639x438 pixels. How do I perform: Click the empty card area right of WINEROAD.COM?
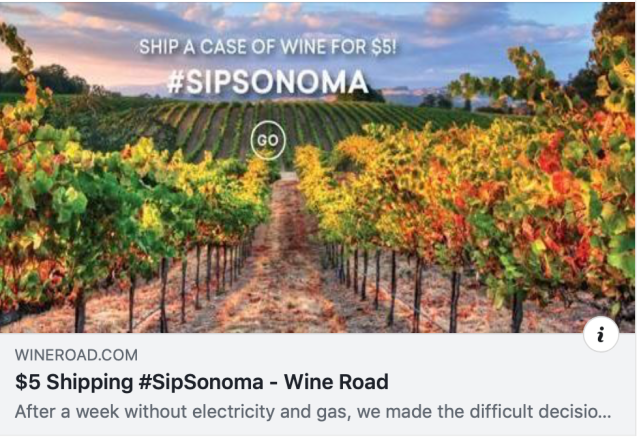click(350, 355)
